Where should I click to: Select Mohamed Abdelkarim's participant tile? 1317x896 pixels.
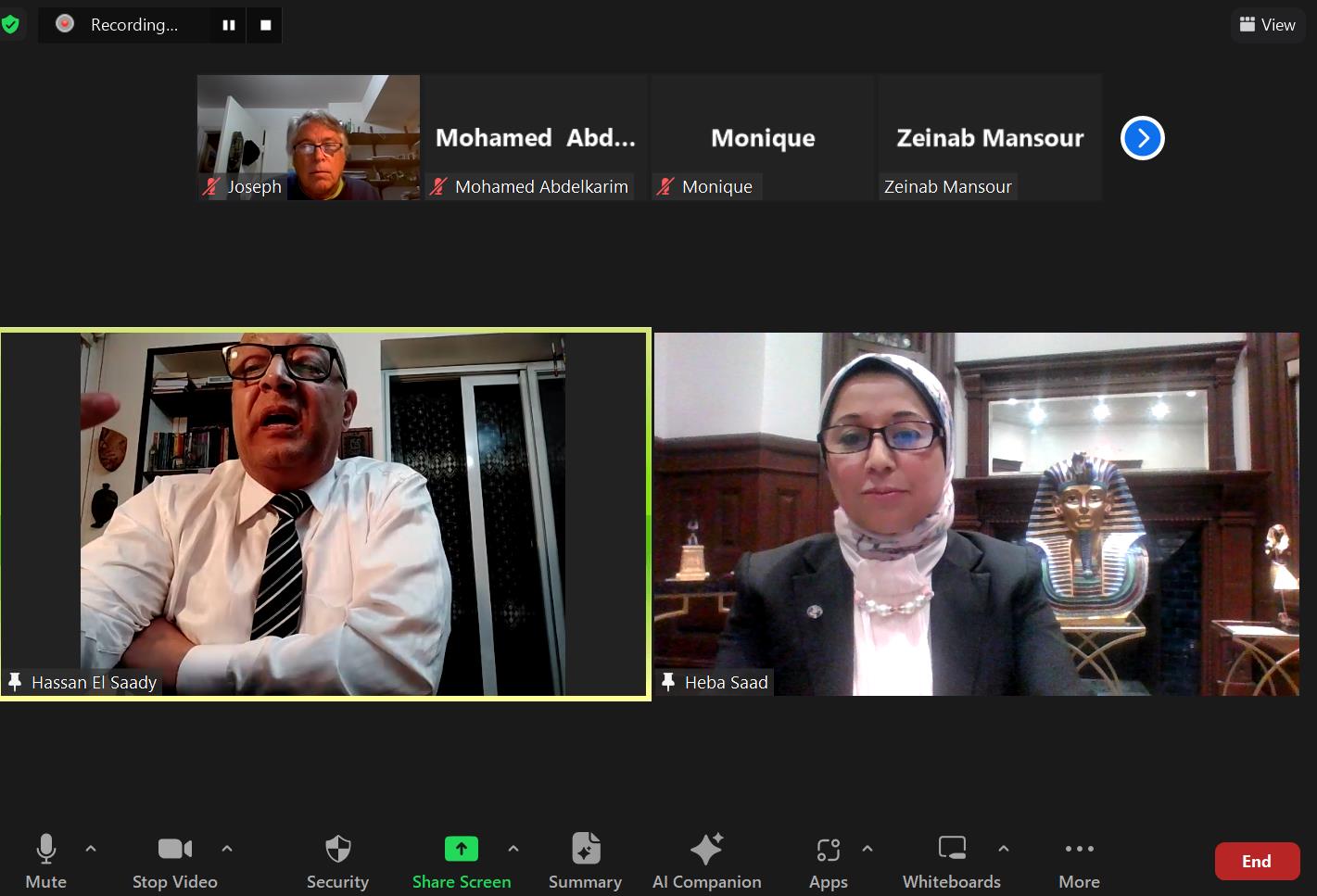[536, 137]
